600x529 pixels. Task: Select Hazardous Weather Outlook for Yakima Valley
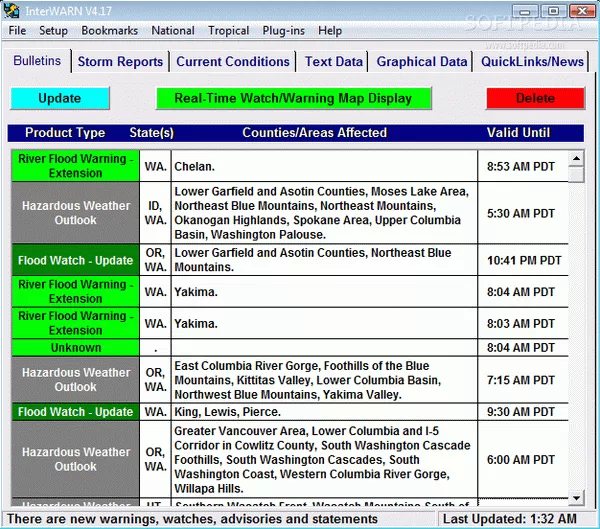75,379
